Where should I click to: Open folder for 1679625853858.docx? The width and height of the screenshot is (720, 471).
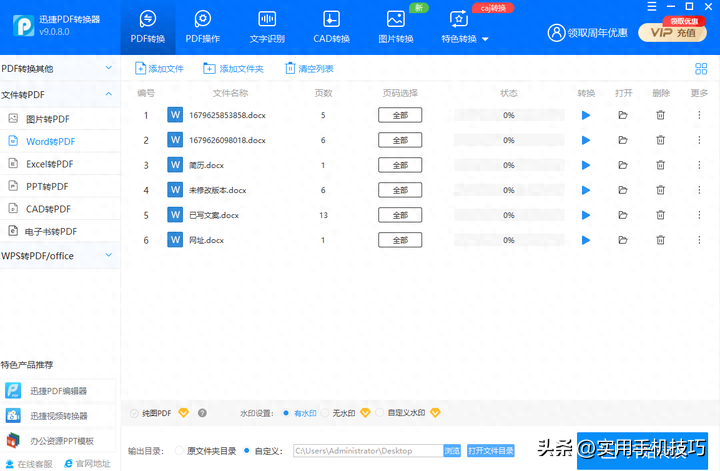pos(623,115)
